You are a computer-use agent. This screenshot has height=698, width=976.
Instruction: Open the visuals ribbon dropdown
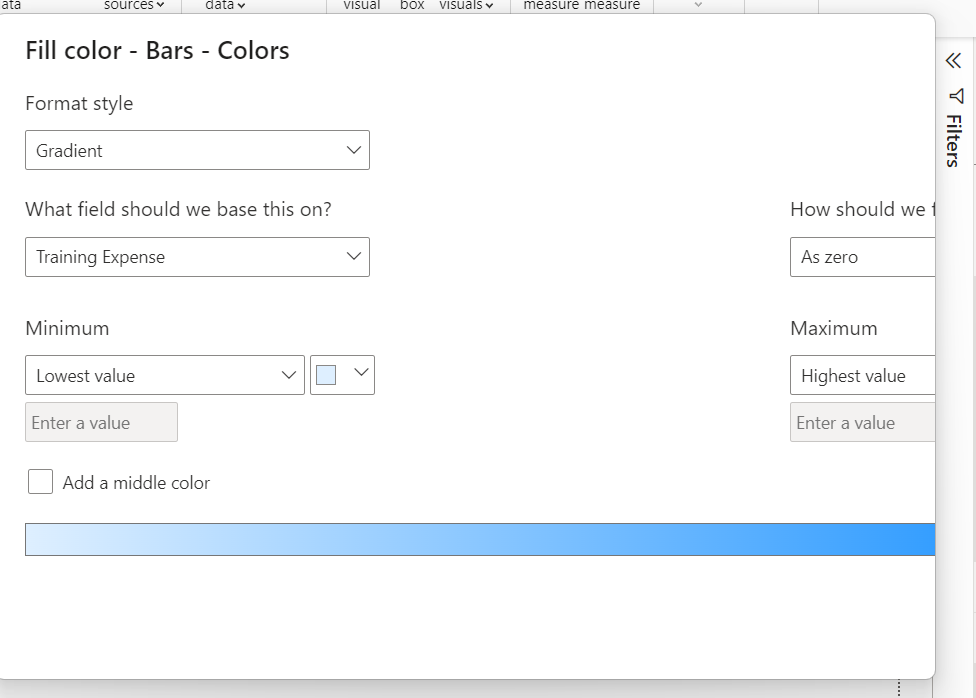point(466,5)
